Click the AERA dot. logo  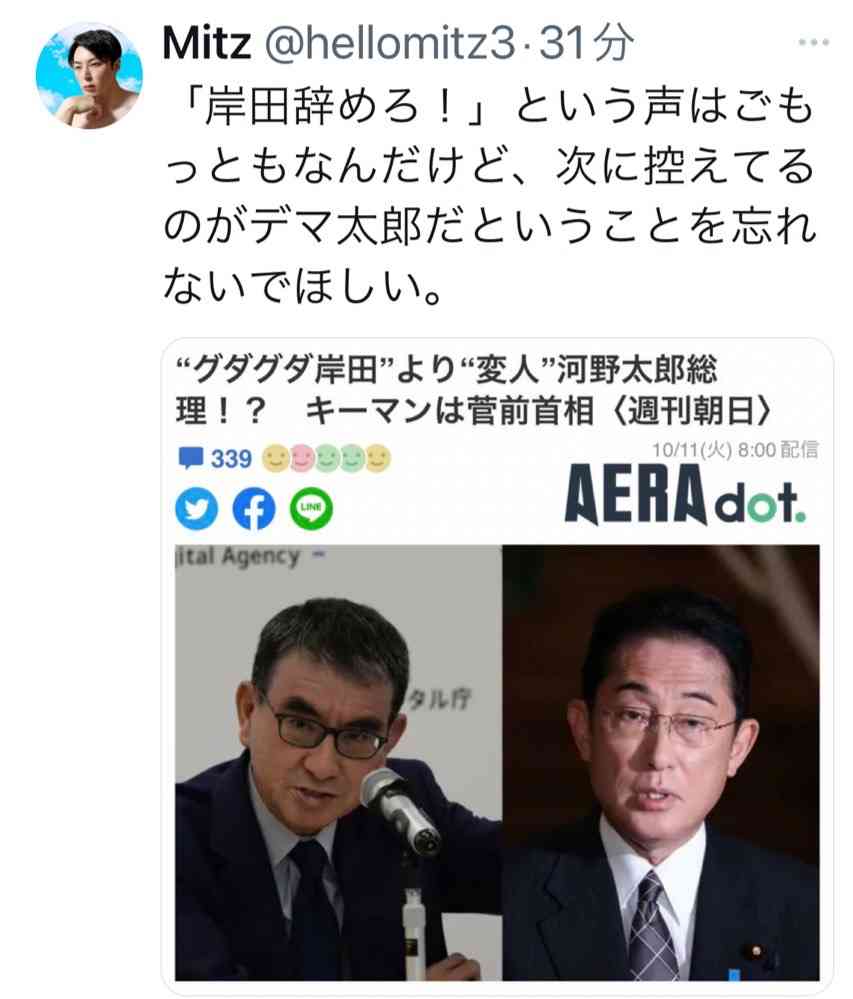click(x=685, y=496)
